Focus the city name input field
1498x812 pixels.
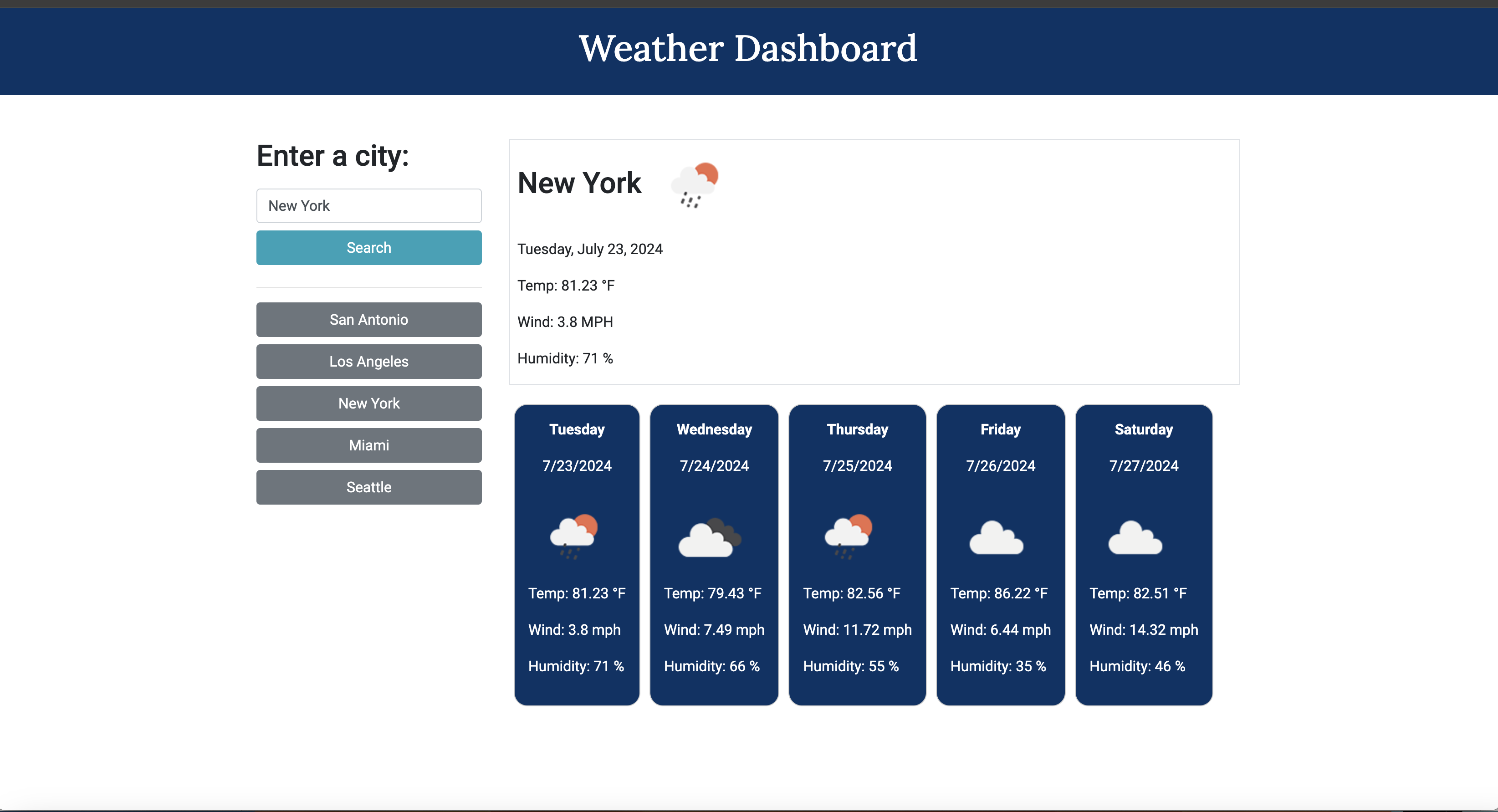pyautogui.click(x=368, y=205)
